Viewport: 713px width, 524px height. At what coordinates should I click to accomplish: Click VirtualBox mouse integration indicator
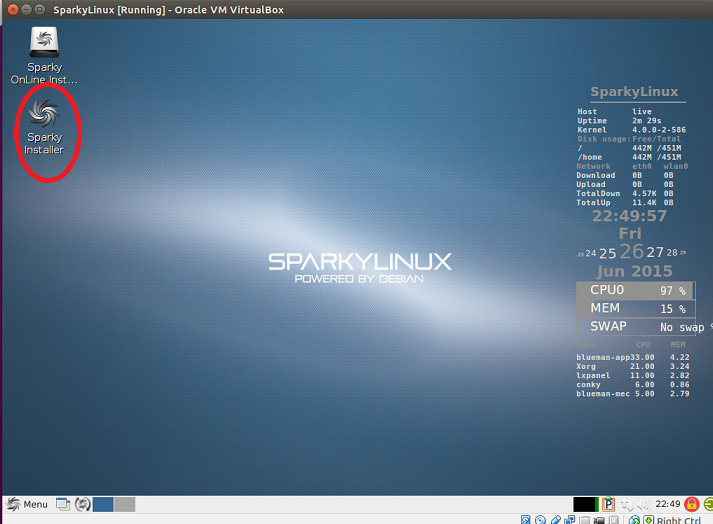[x=634, y=520]
